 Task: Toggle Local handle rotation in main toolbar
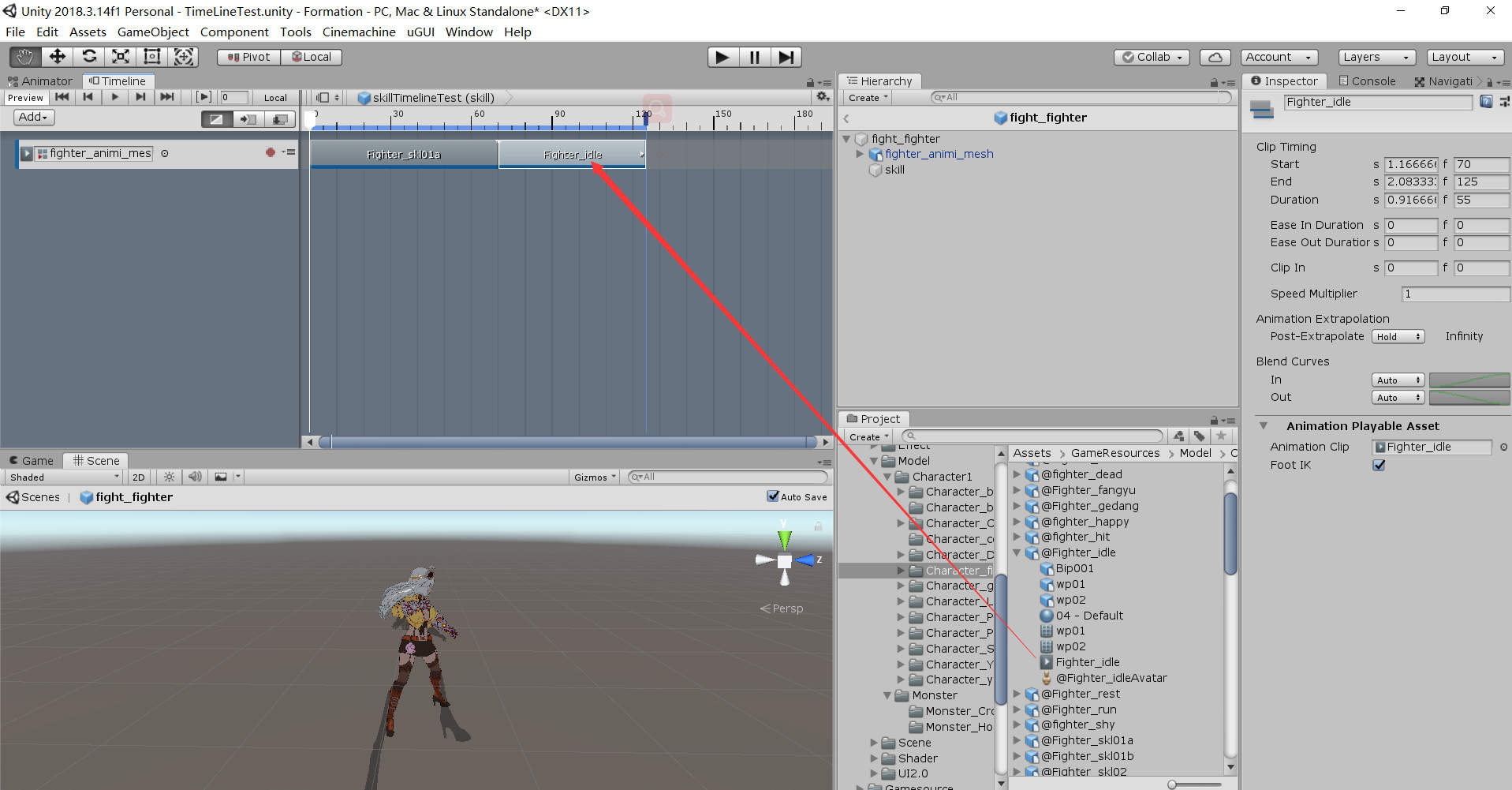pos(312,57)
